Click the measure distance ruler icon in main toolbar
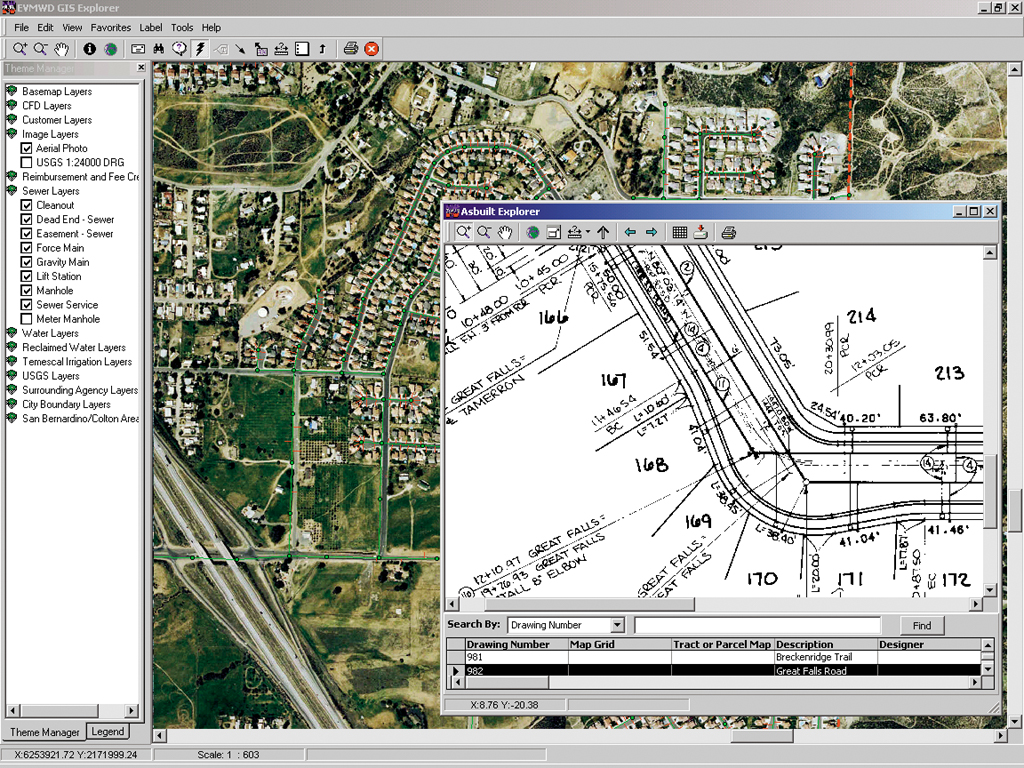The height and width of the screenshot is (768, 1024). pyautogui.click(x=281, y=48)
